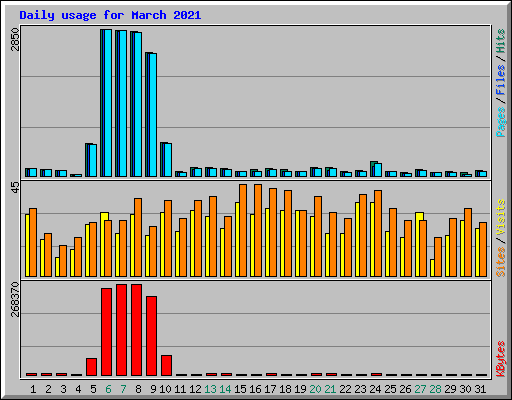The height and width of the screenshot is (400, 512).
Task: Click the "Daily usage for March 2021" title
Action: tap(110, 15)
